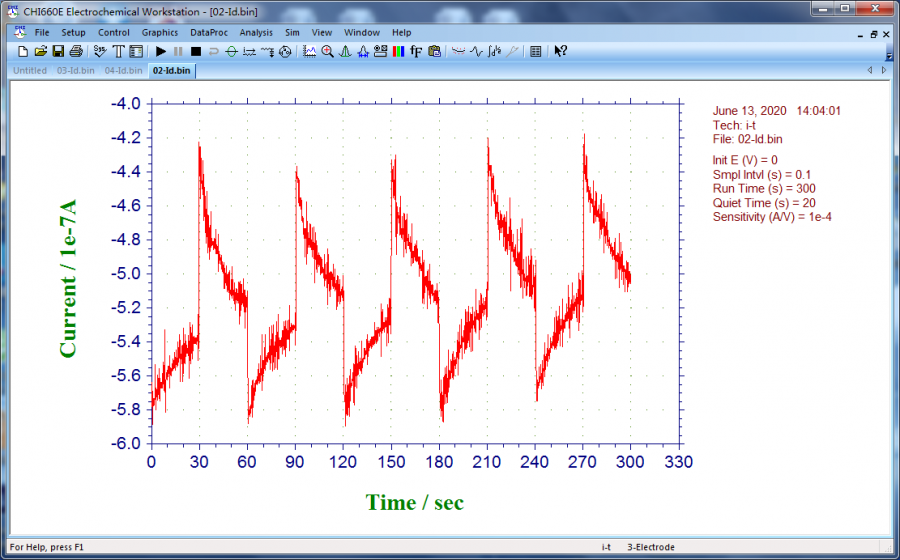Image resolution: width=900 pixels, height=560 pixels.
Task: Open the Setup menu
Action: [73, 32]
